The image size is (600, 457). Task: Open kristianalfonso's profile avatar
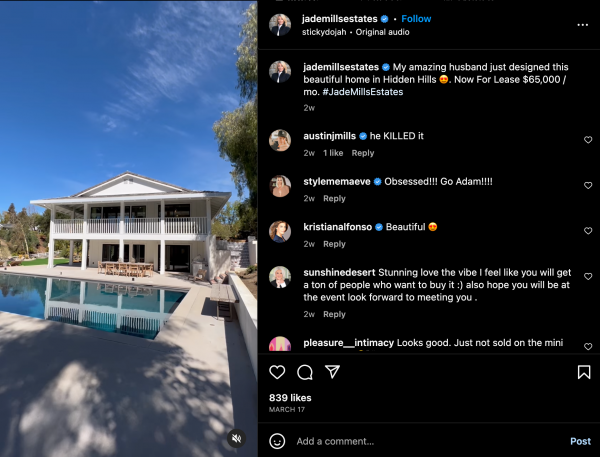tap(280, 232)
